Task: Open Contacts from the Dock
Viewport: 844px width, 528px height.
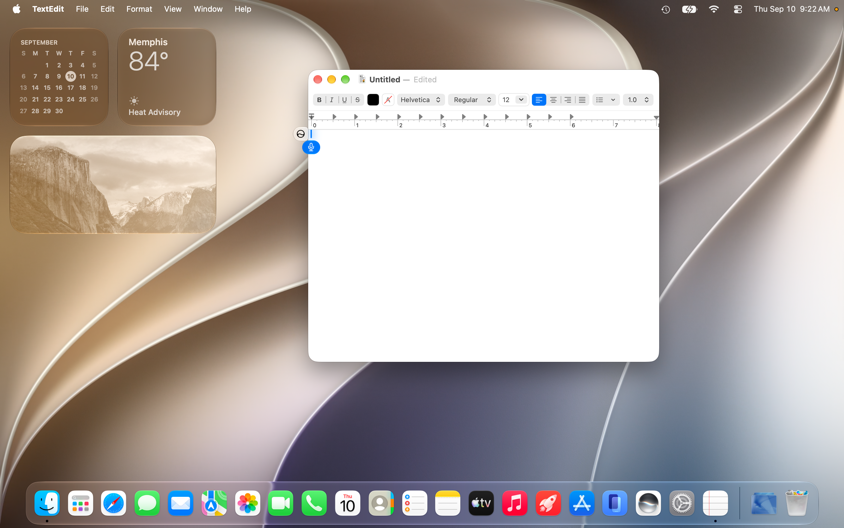Action: tap(381, 503)
